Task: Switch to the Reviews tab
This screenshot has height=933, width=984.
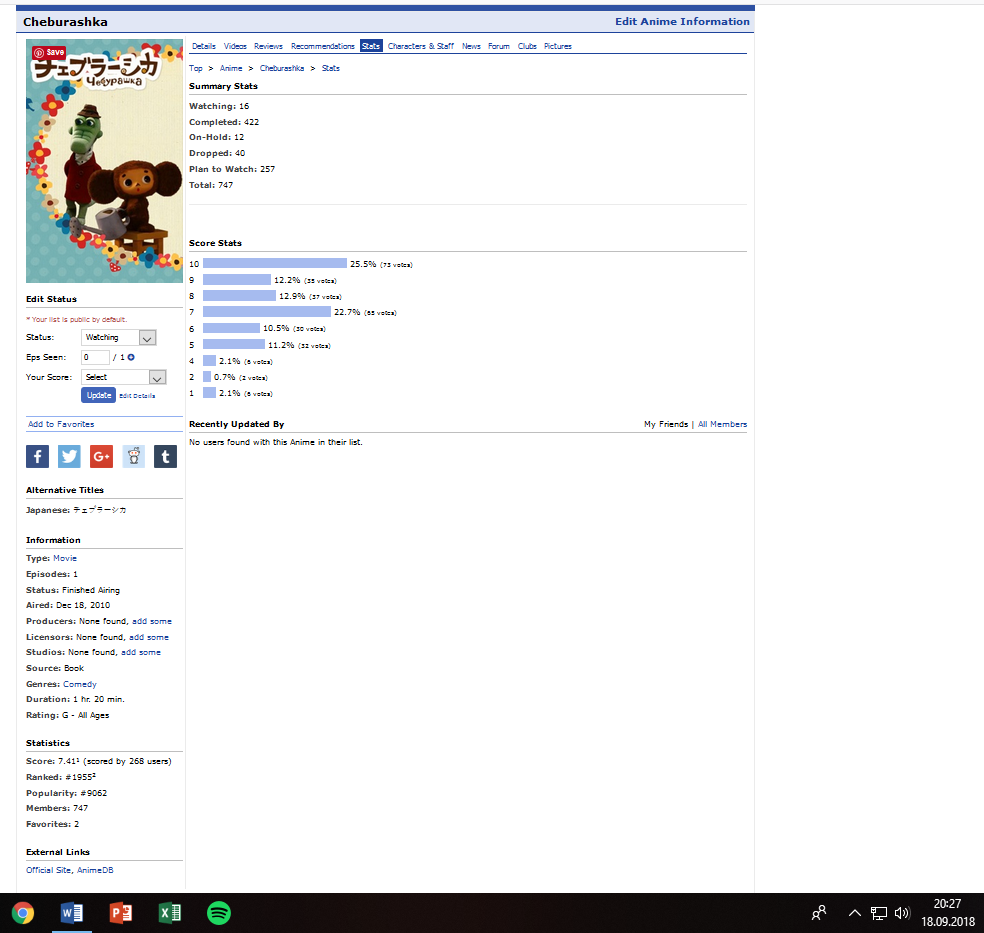Action: click(x=269, y=46)
